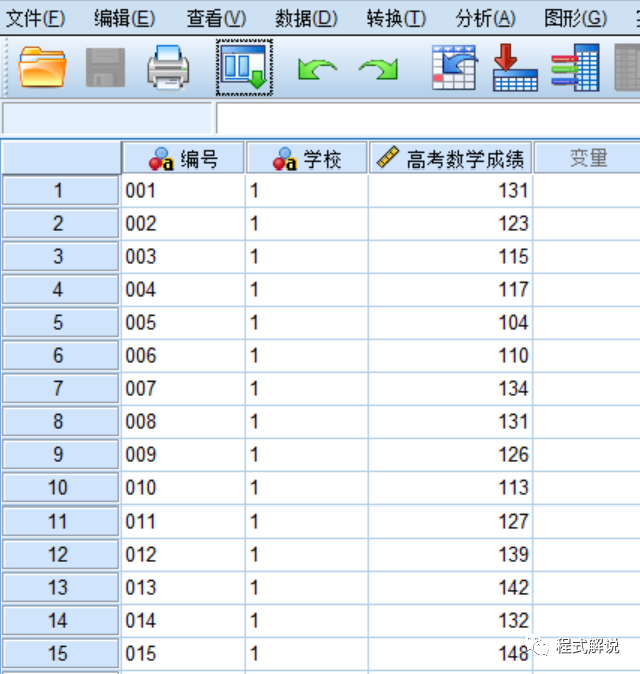Open the 数据(D) menu

tap(306, 18)
